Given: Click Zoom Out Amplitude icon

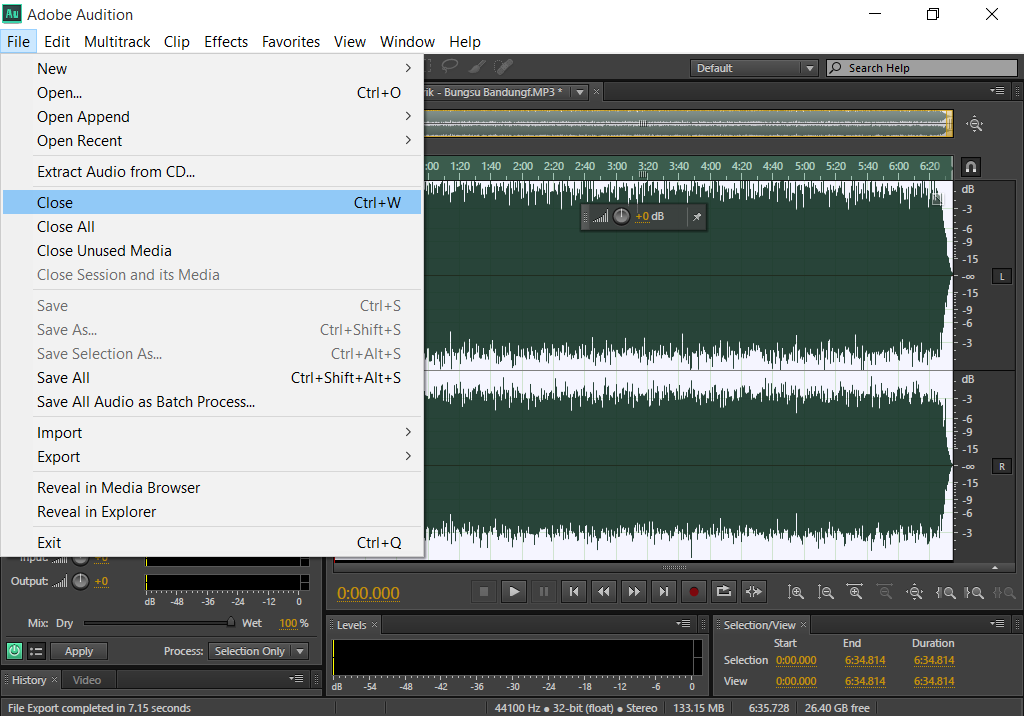Looking at the screenshot, I should pyautogui.click(x=825, y=593).
